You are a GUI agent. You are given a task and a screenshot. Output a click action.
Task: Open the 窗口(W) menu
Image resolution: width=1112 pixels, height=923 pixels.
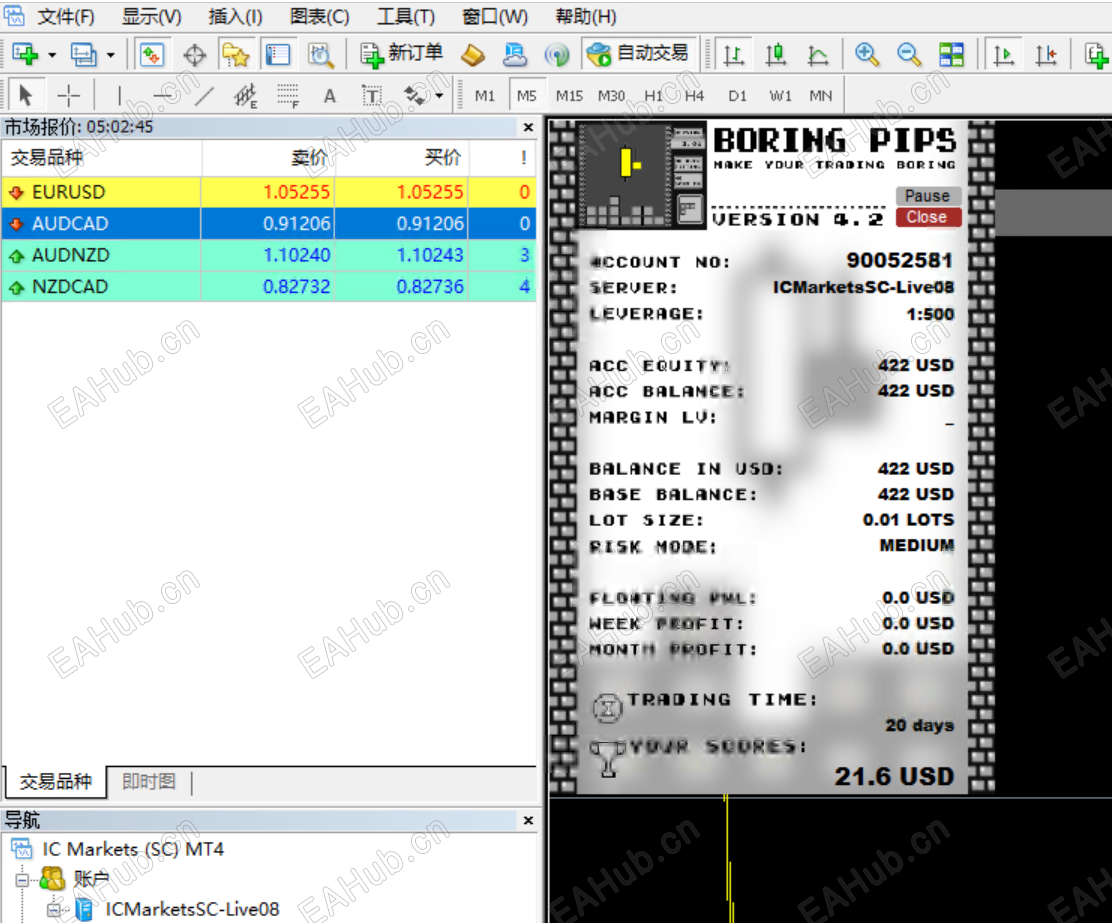pyautogui.click(x=494, y=16)
